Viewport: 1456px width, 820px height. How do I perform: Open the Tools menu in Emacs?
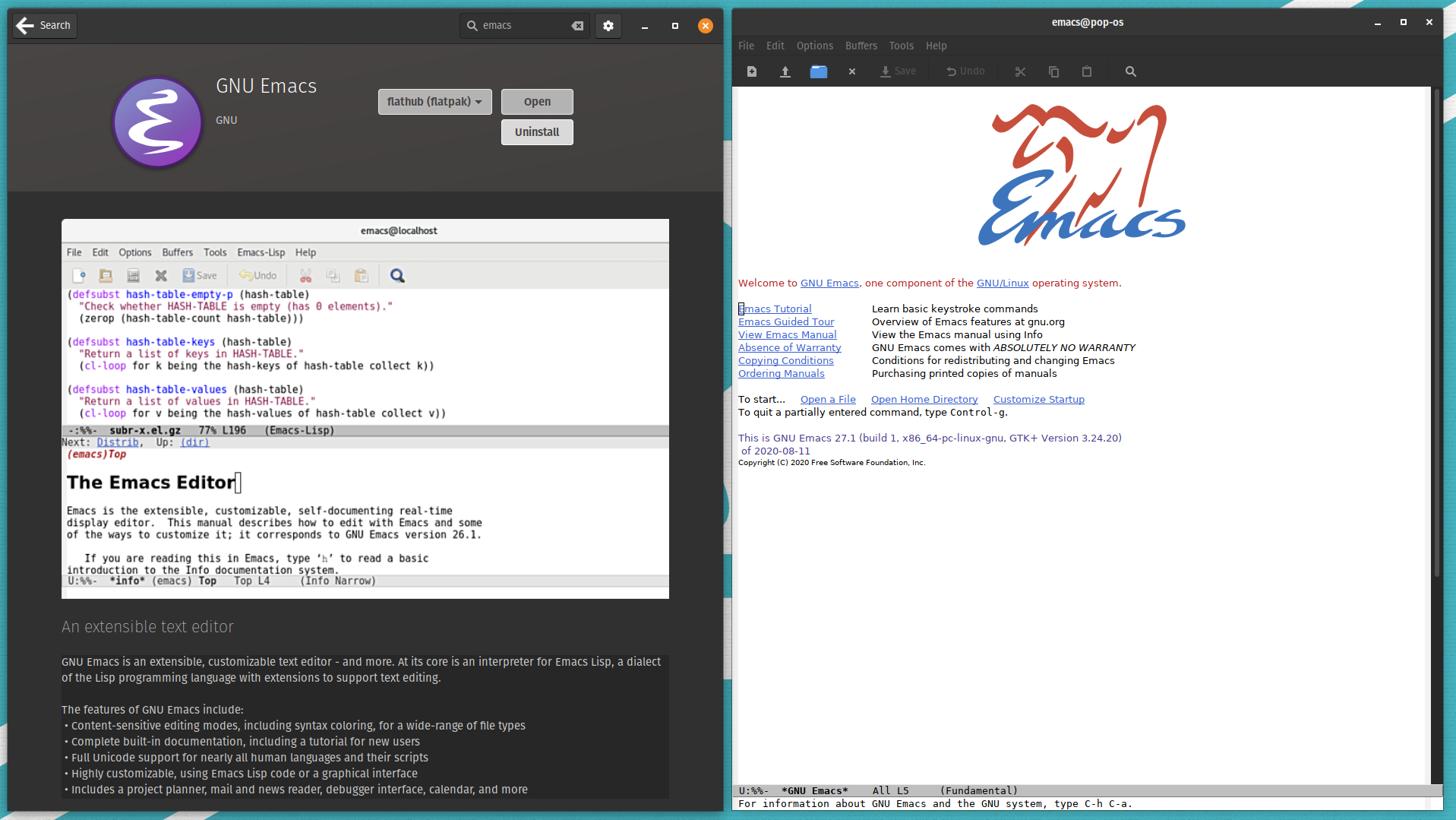pyautogui.click(x=901, y=46)
